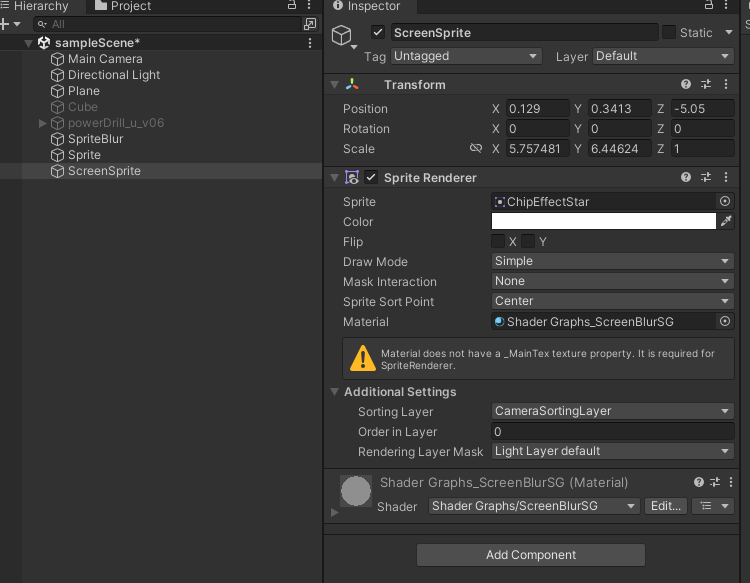750x583 pixels.
Task: Open the Layer dropdown Default
Action: pos(663,56)
